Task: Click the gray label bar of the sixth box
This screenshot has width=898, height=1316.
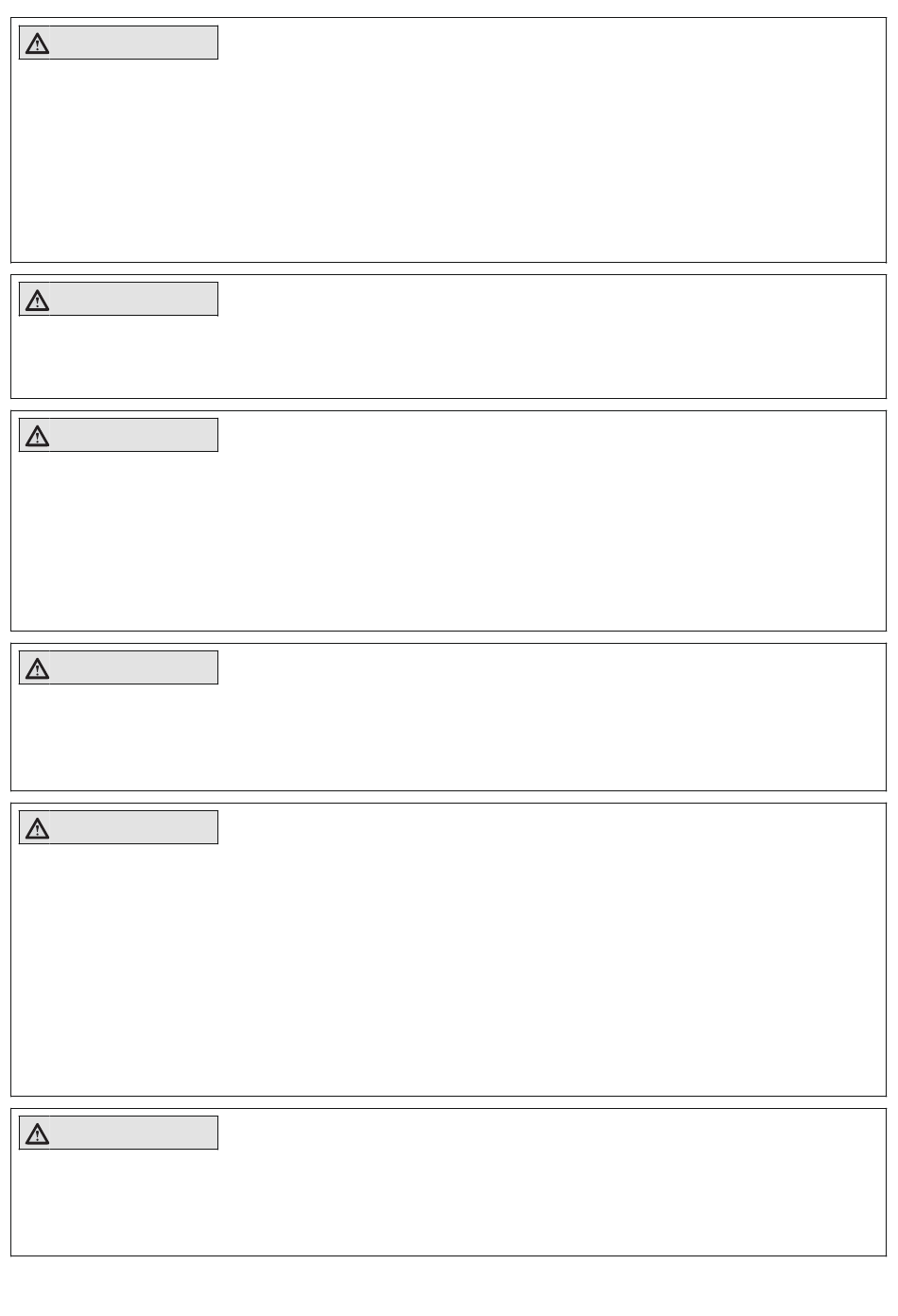Action: [x=119, y=1133]
